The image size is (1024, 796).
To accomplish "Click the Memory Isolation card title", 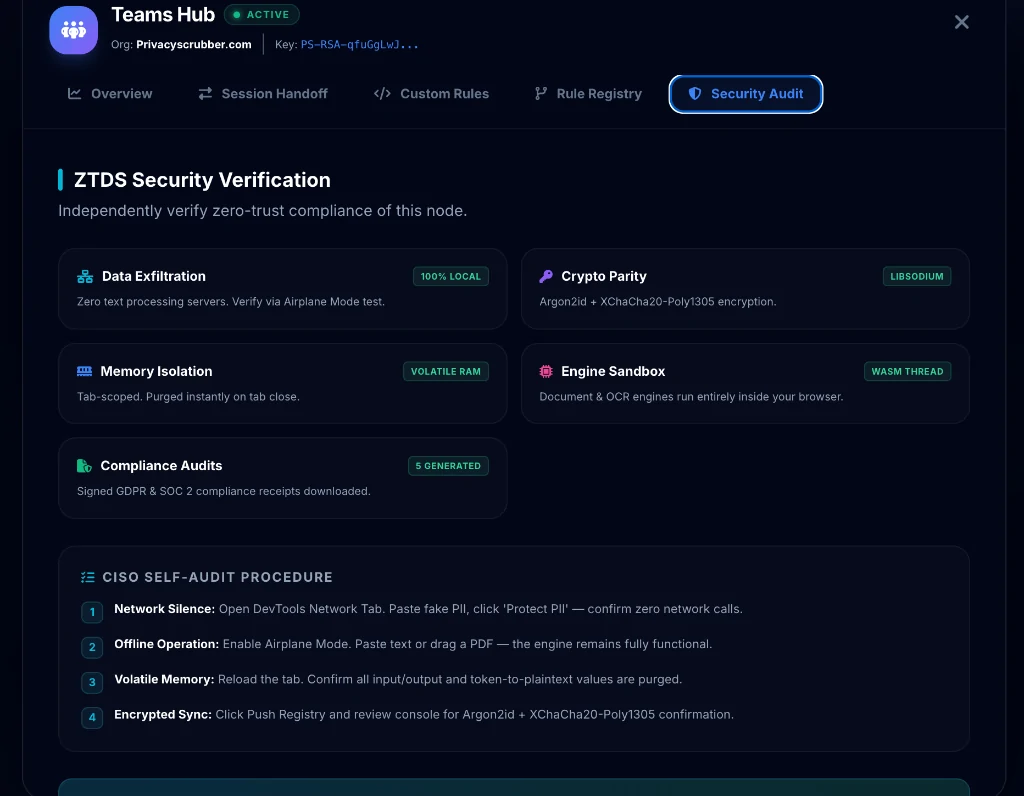I will tap(156, 372).
